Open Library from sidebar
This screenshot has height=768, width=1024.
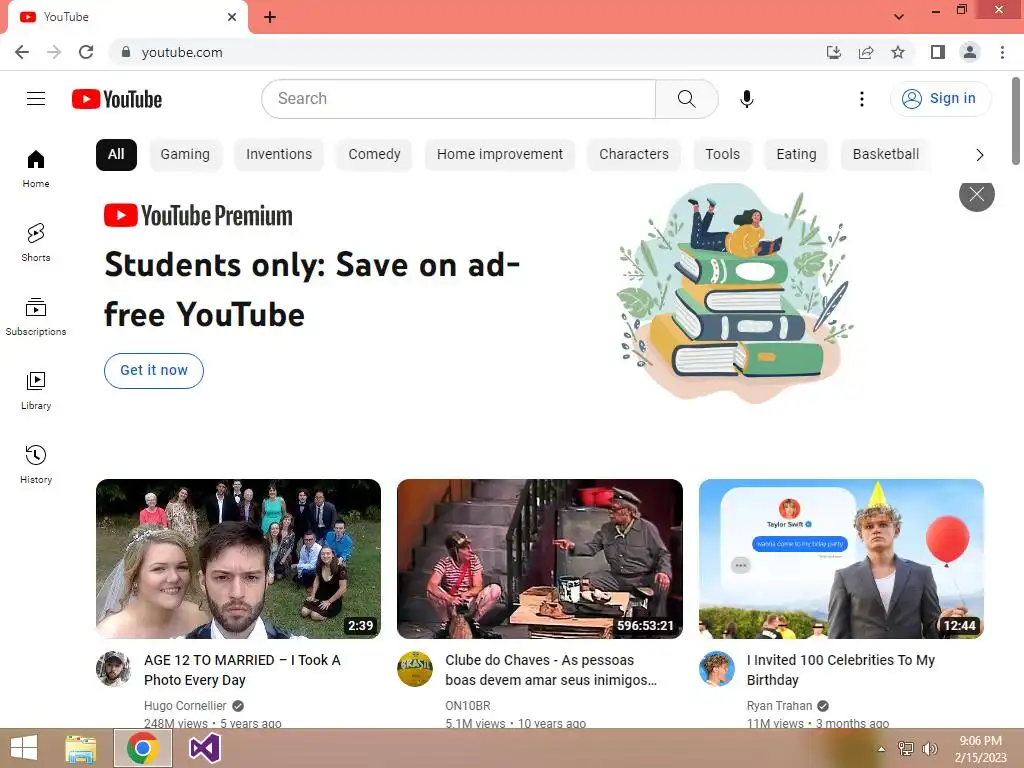[x=36, y=391]
